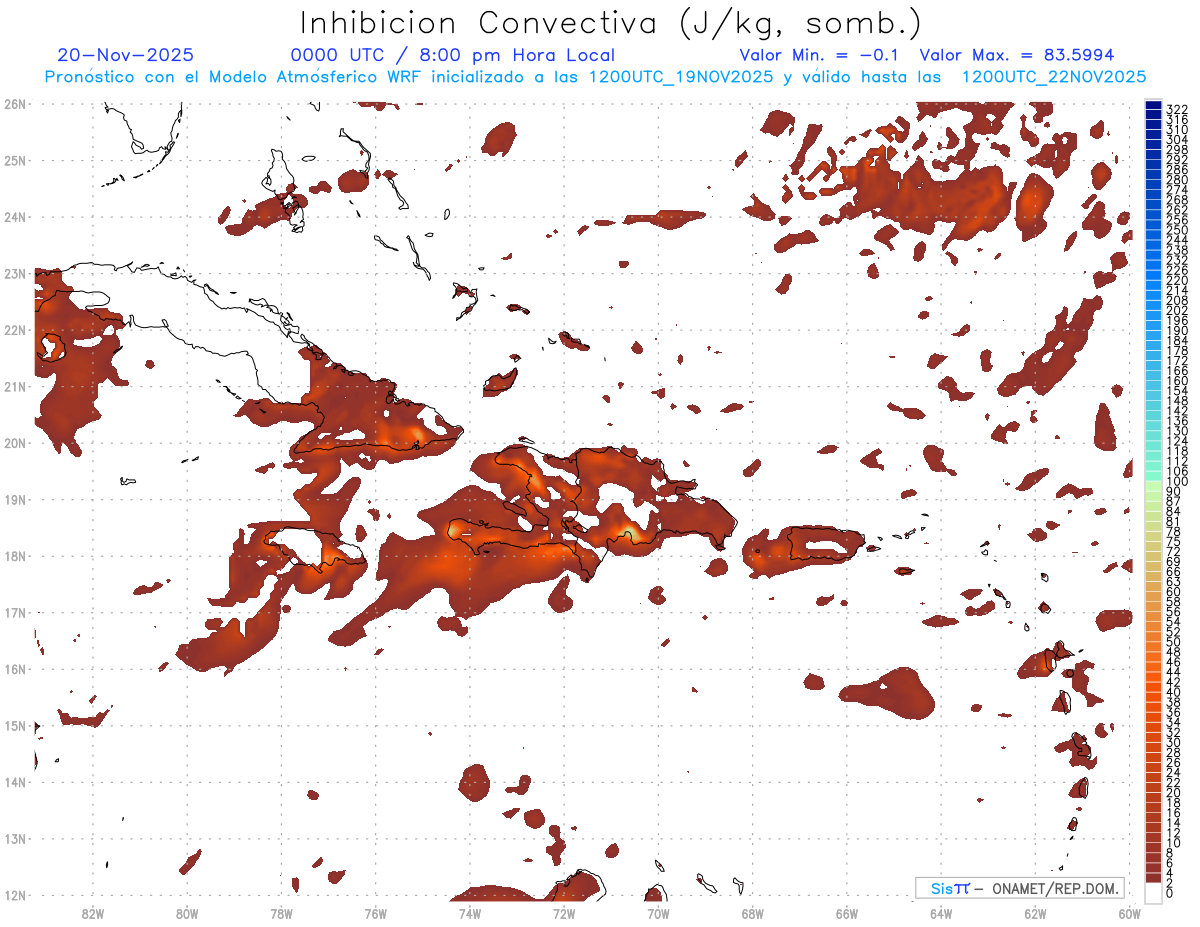This screenshot has width=1200, height=927.
Task: Click the "13N" latitude label
Action: pyautogui.click(x=15, y=838)
